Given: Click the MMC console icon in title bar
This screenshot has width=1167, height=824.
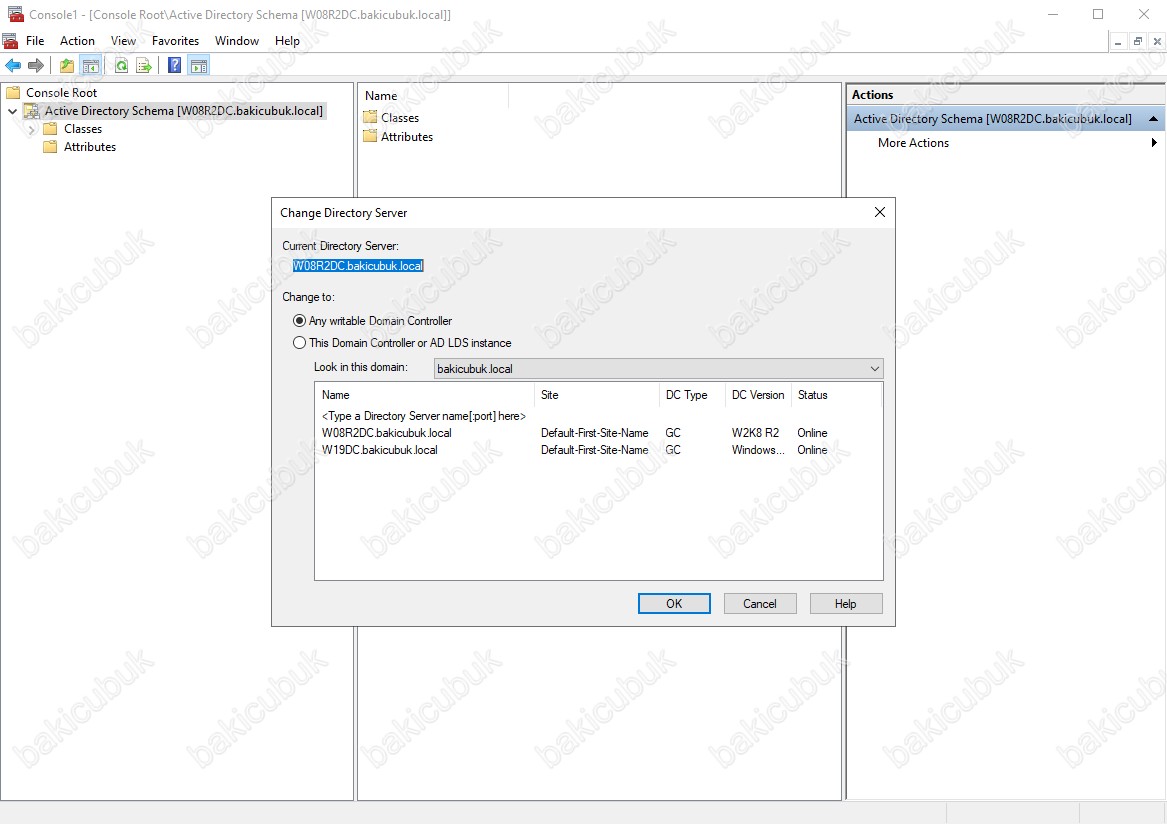Looking at the screenshot, I should click(14, 14).
